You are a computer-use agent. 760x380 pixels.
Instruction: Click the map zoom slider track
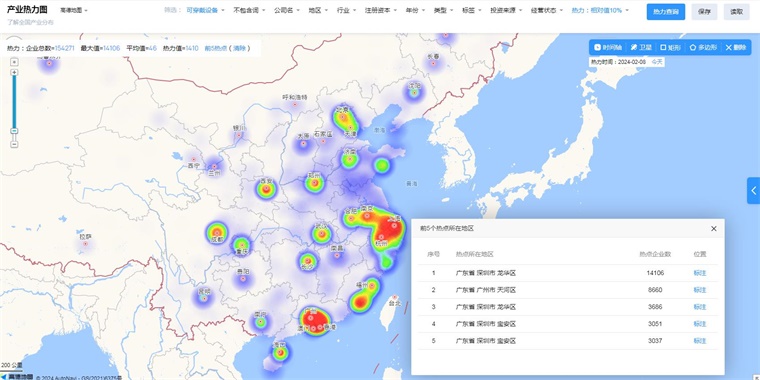pyautogui.click(x=15, y=102)
